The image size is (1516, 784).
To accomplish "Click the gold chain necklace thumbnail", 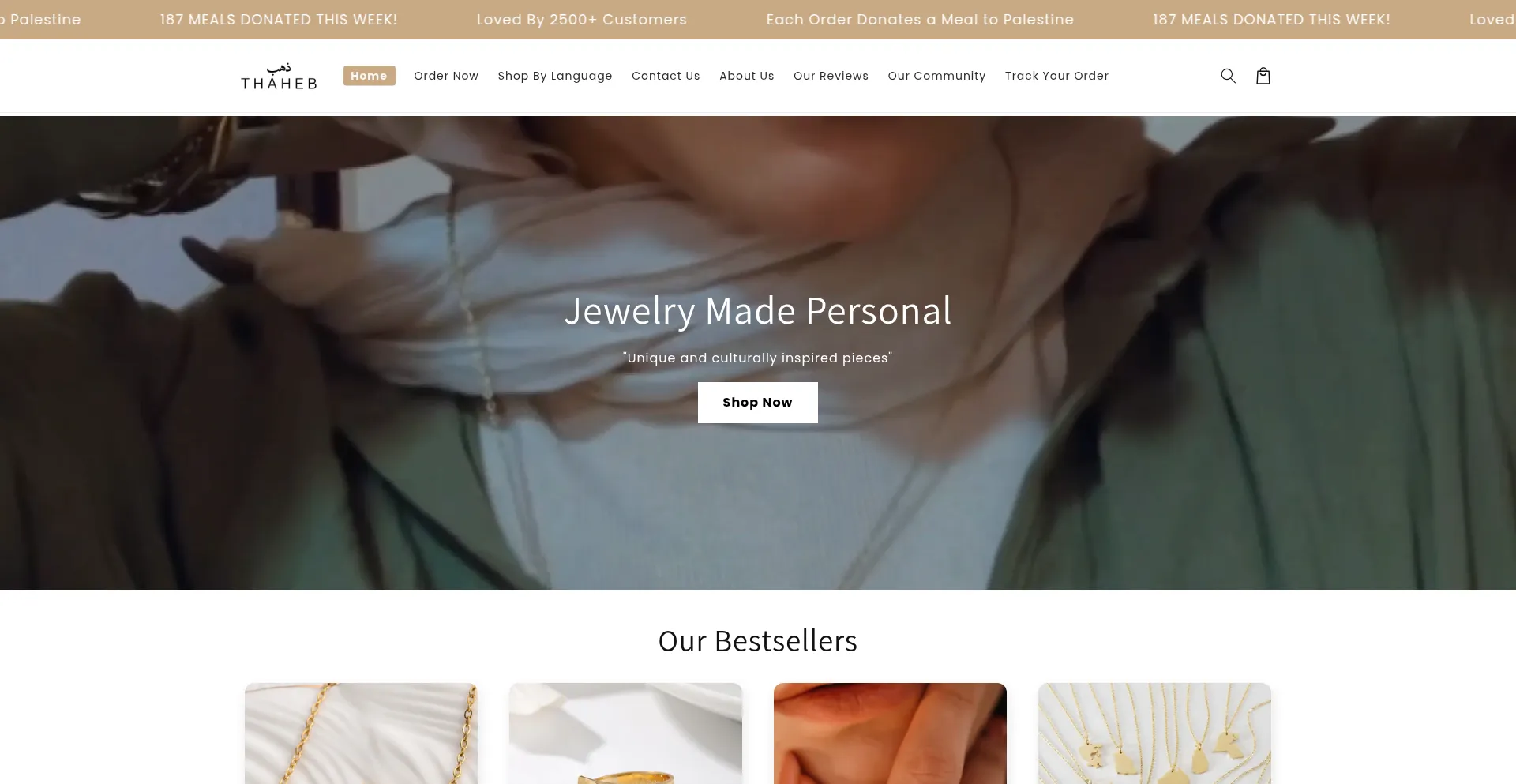I will 361,733.
